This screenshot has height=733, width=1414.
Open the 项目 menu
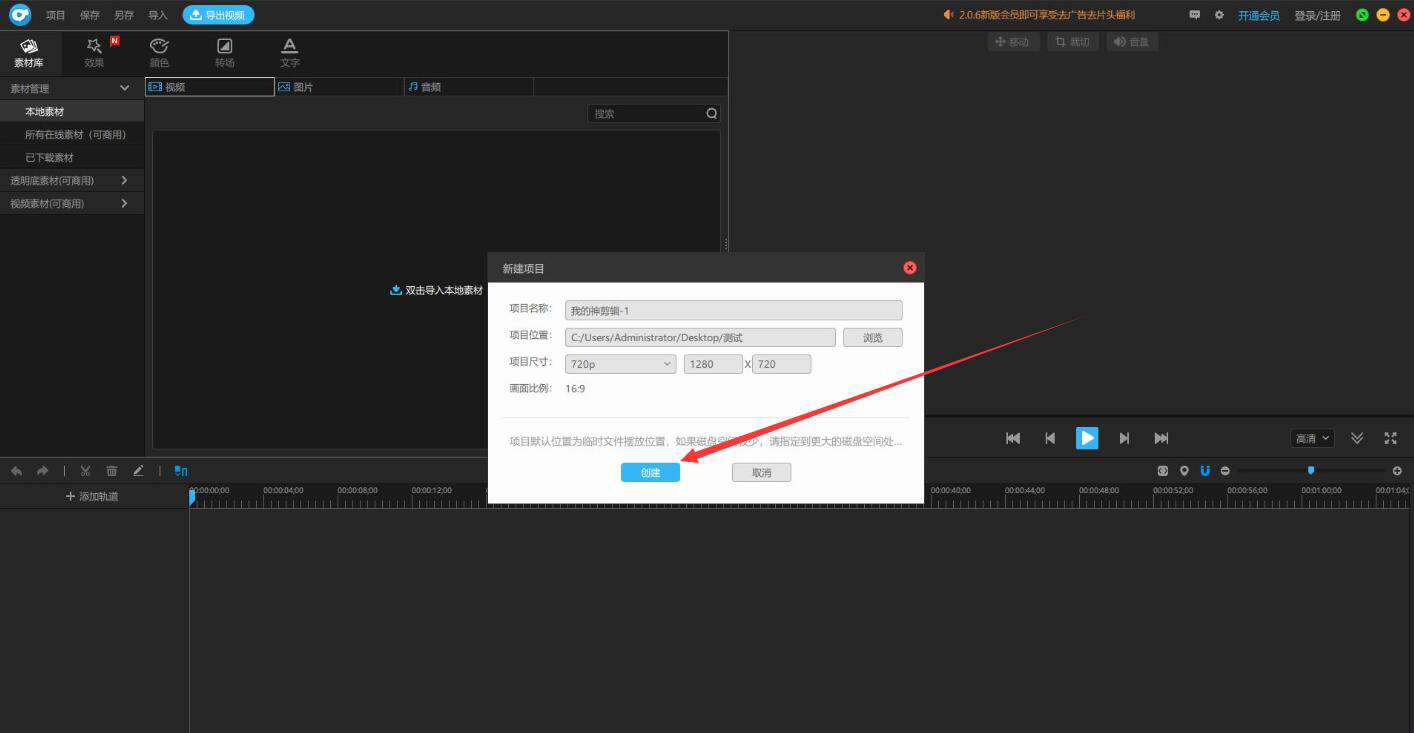coord(56,15)
